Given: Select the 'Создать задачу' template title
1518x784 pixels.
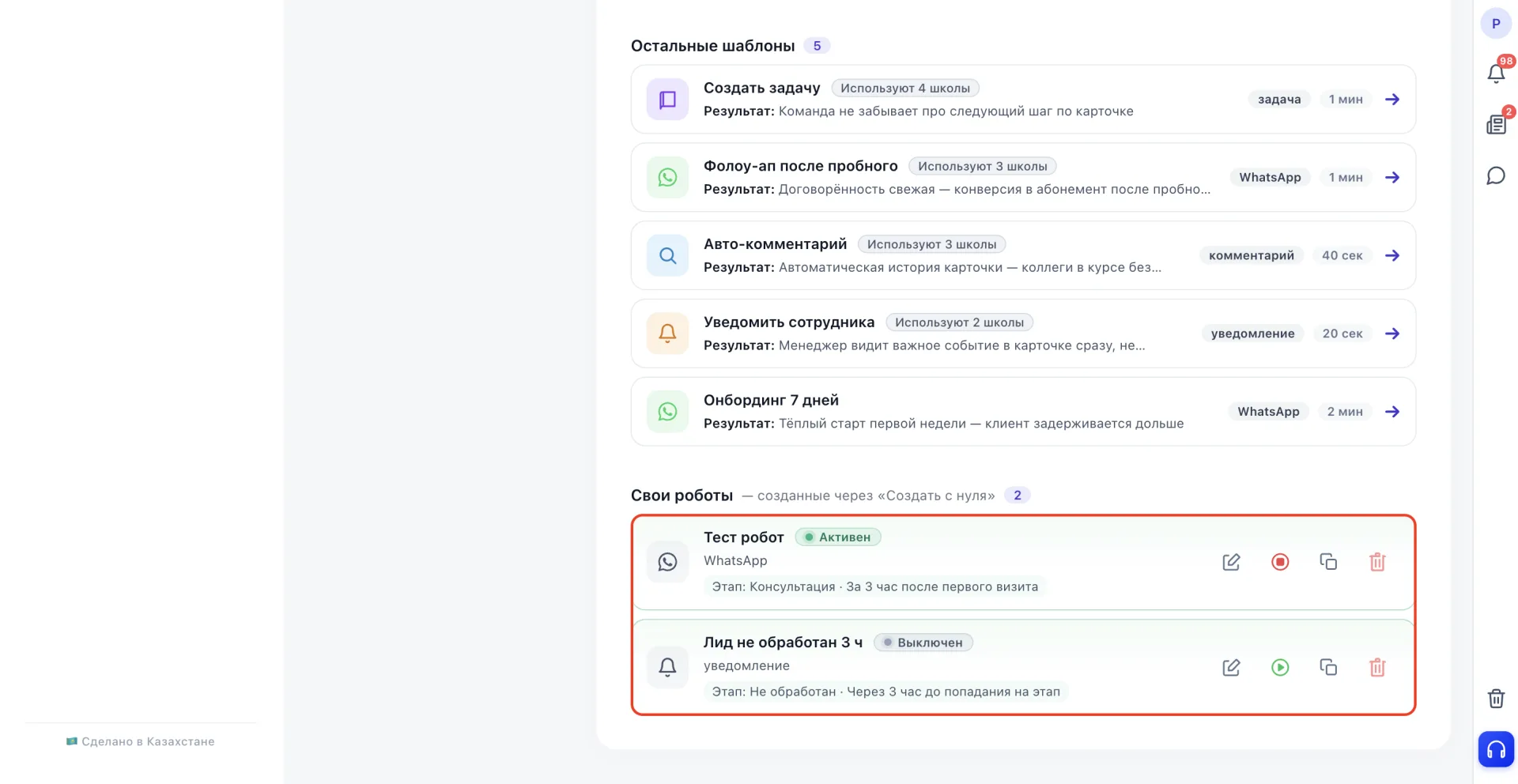Looking at the screenshot, I should click(x=762, y=89).
